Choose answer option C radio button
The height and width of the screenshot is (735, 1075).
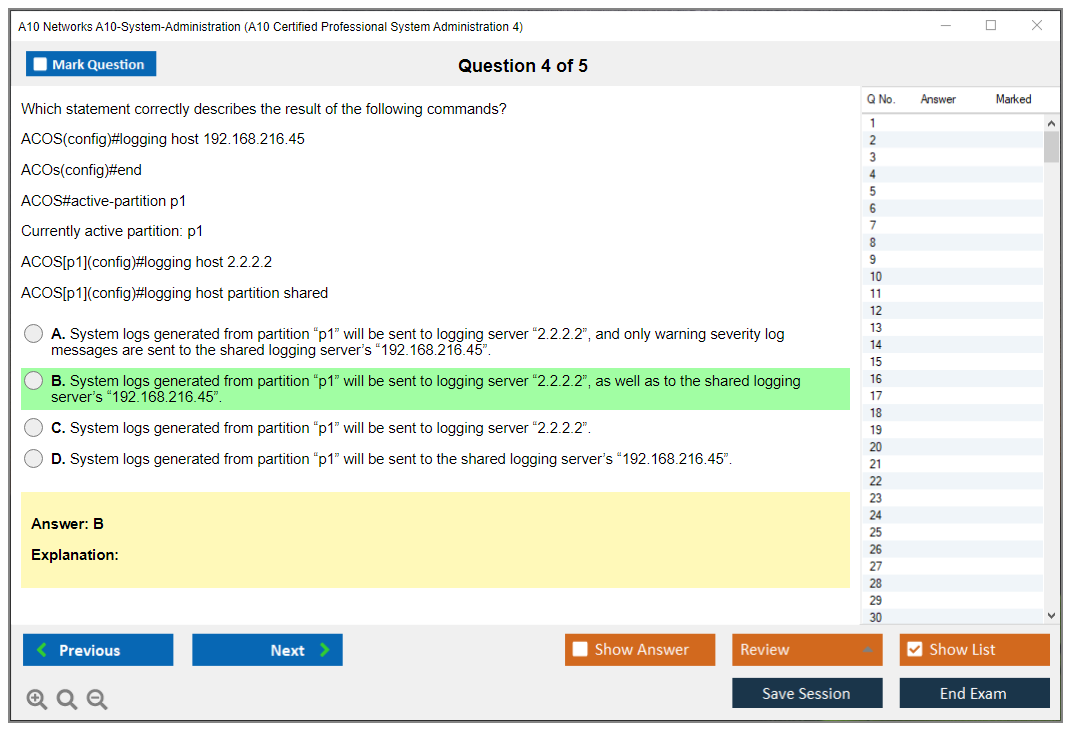[x=34, y=428]
